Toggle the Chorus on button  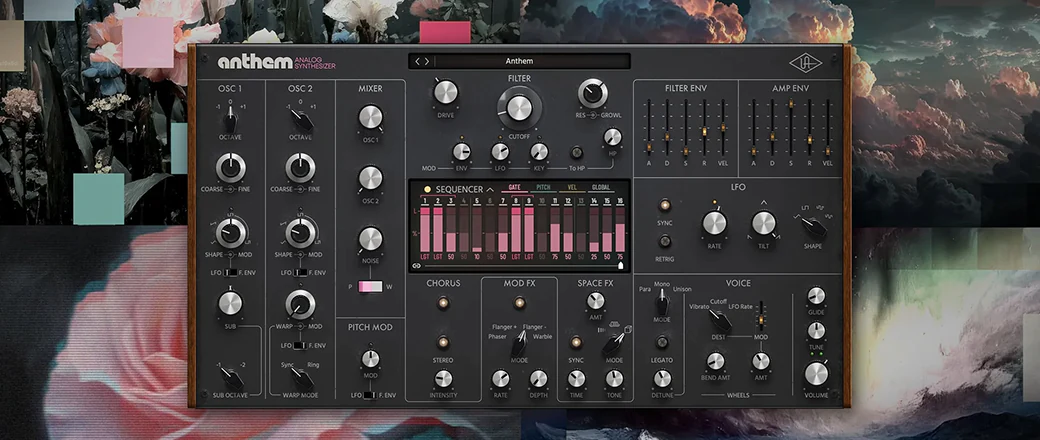(x=443, y=303)
